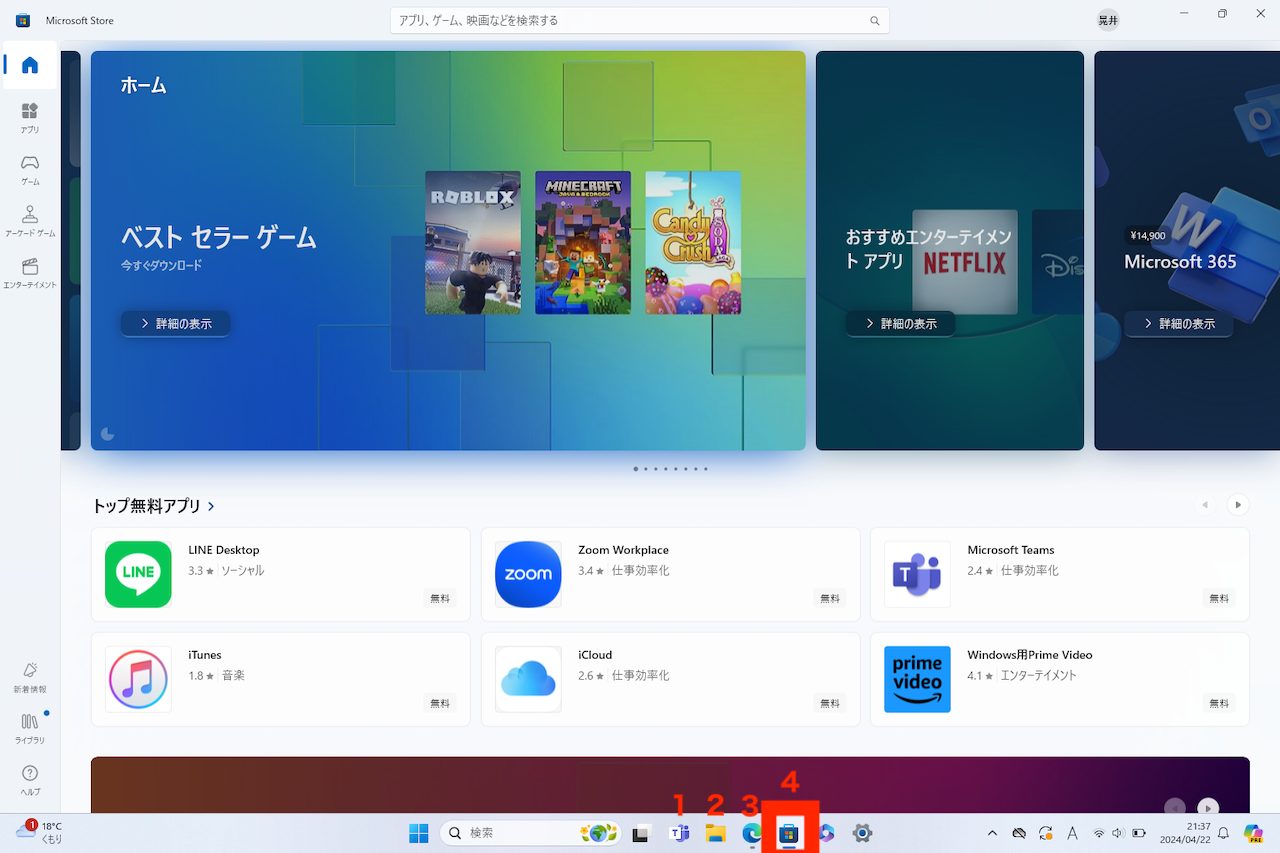
Task: Click 詳細の表示 for おすすめエンターテイメント アプリ
Action: coord(900,324)
